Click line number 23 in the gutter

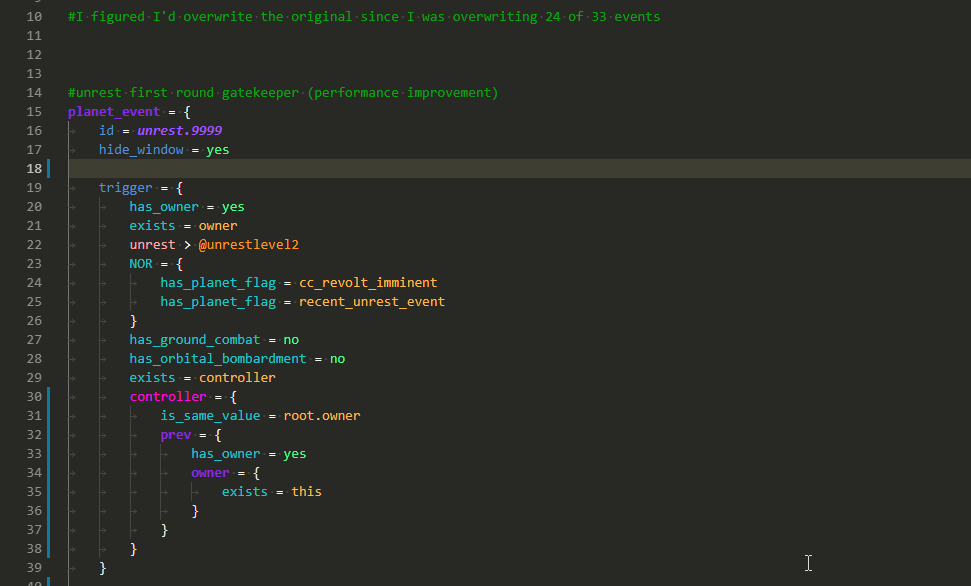click(34, 264)
